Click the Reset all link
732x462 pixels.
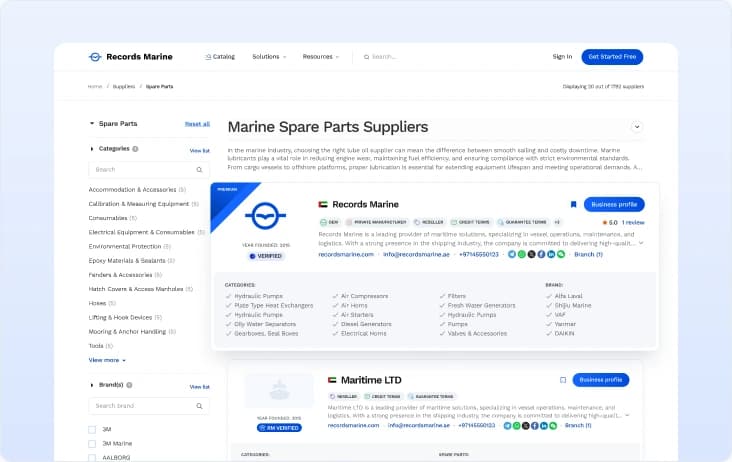click(x=197, y=124)
